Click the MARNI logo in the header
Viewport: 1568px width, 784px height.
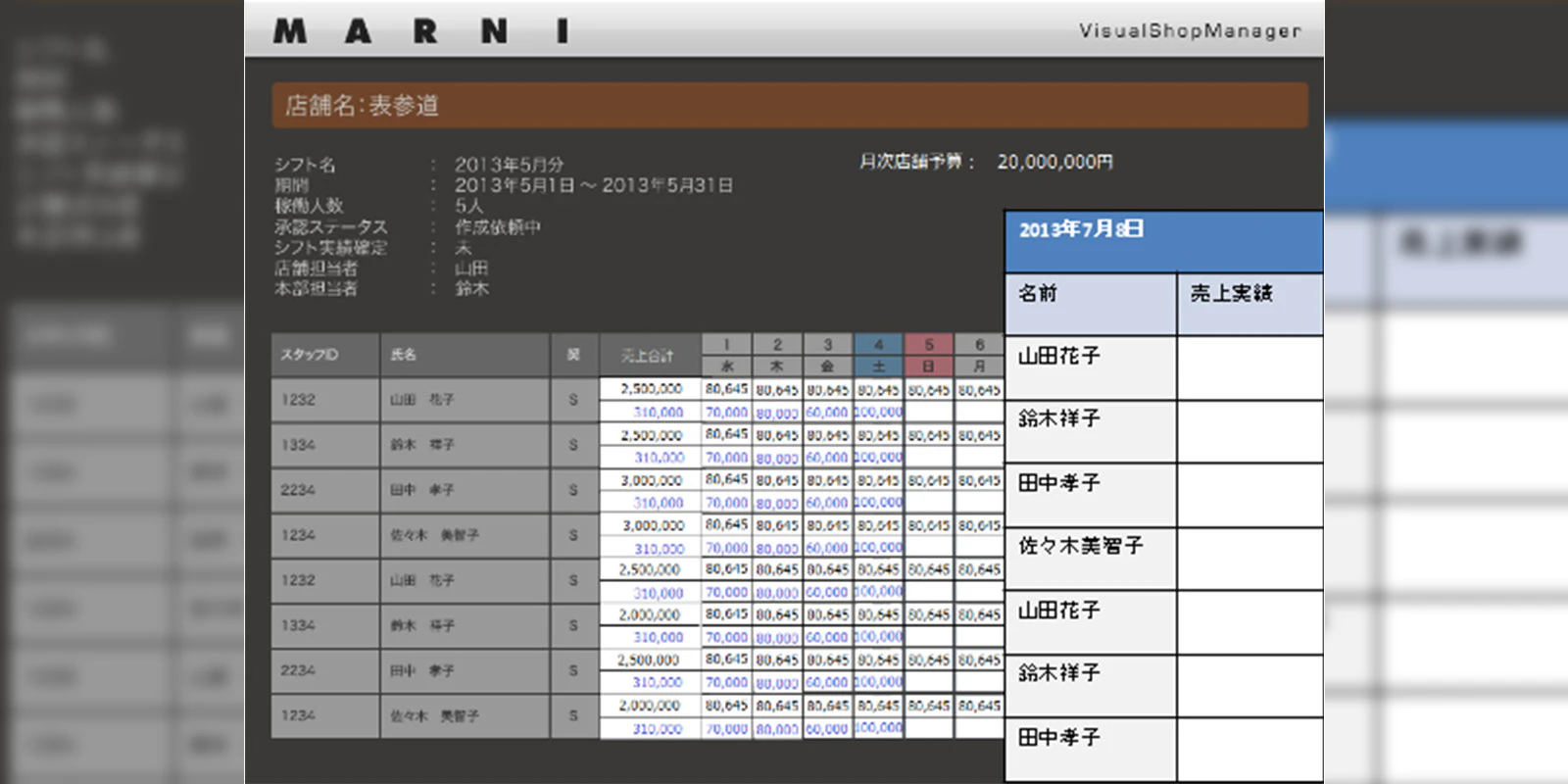421,31
